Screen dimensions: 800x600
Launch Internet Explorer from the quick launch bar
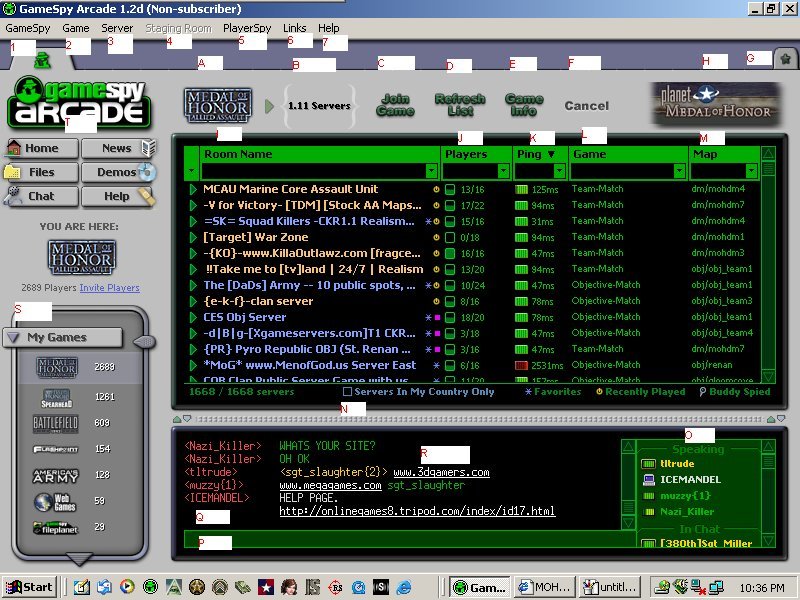[x=404, y=587]
